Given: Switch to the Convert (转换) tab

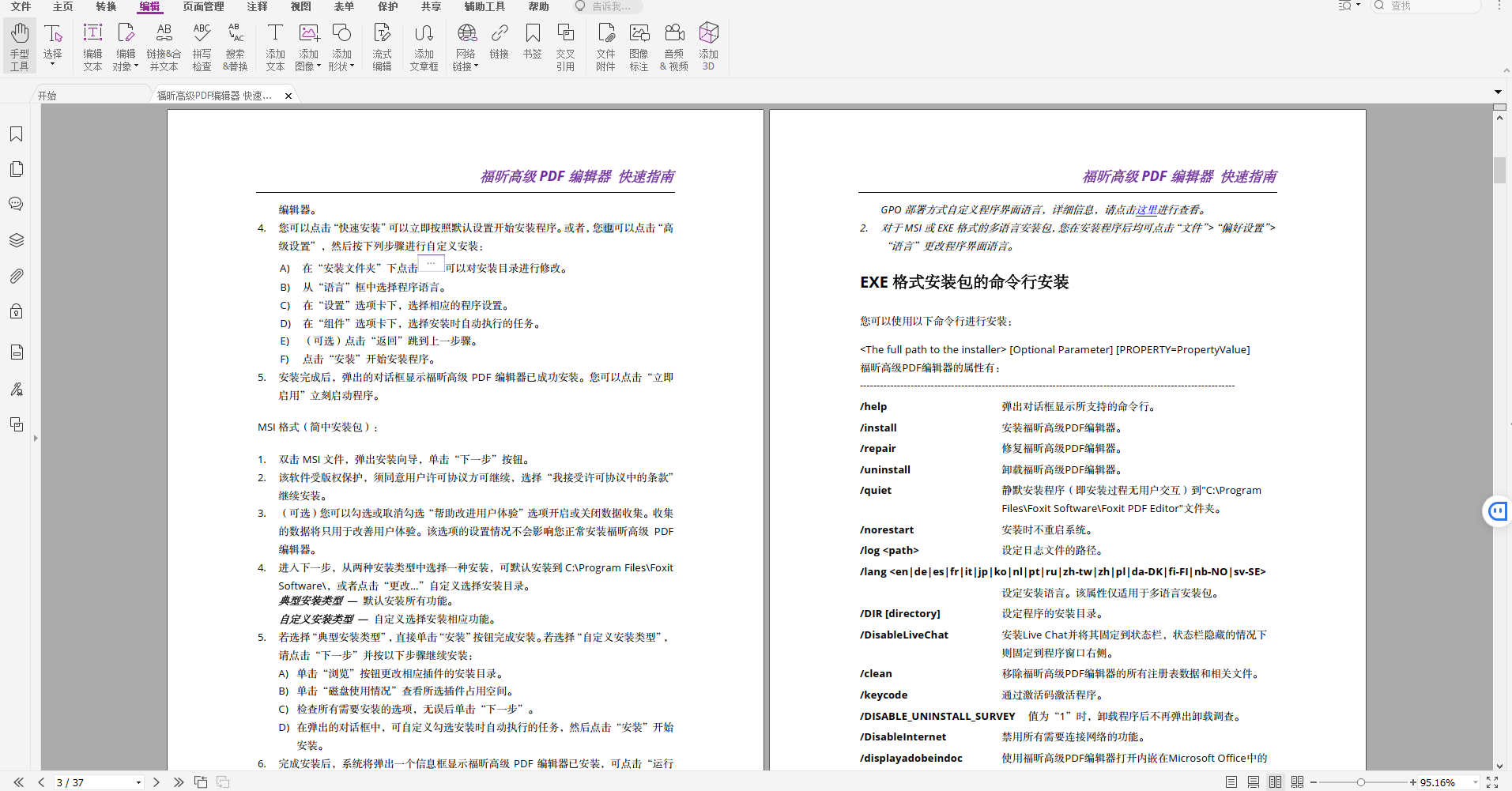Looking at the screenshot, I should tap(106, 6).
